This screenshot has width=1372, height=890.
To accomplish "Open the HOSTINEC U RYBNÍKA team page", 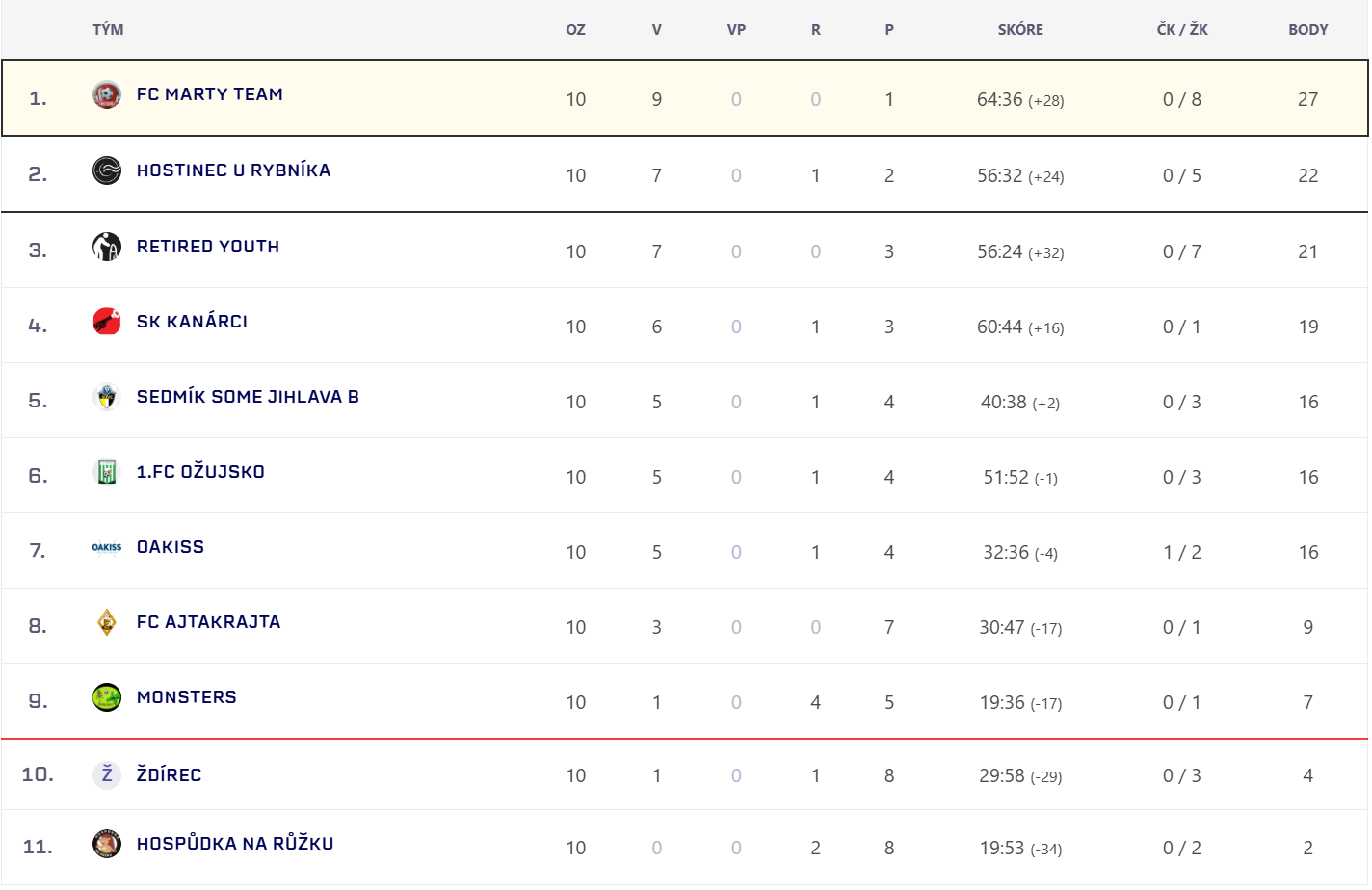I will (233, 170).
